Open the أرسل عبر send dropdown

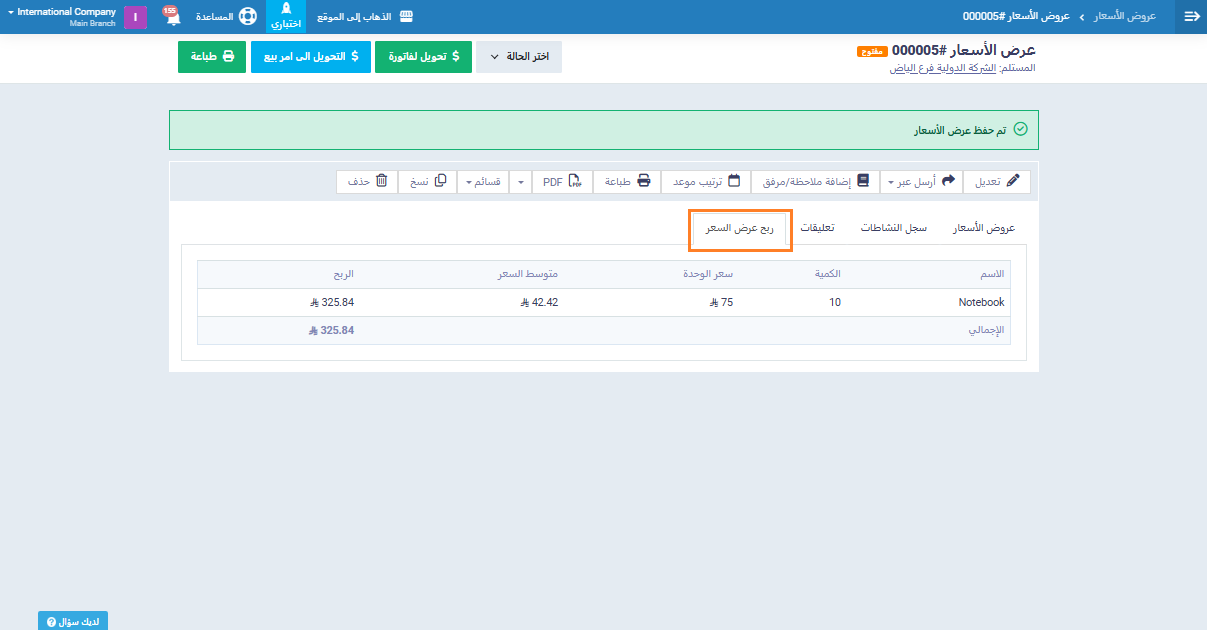pos(921,181)
